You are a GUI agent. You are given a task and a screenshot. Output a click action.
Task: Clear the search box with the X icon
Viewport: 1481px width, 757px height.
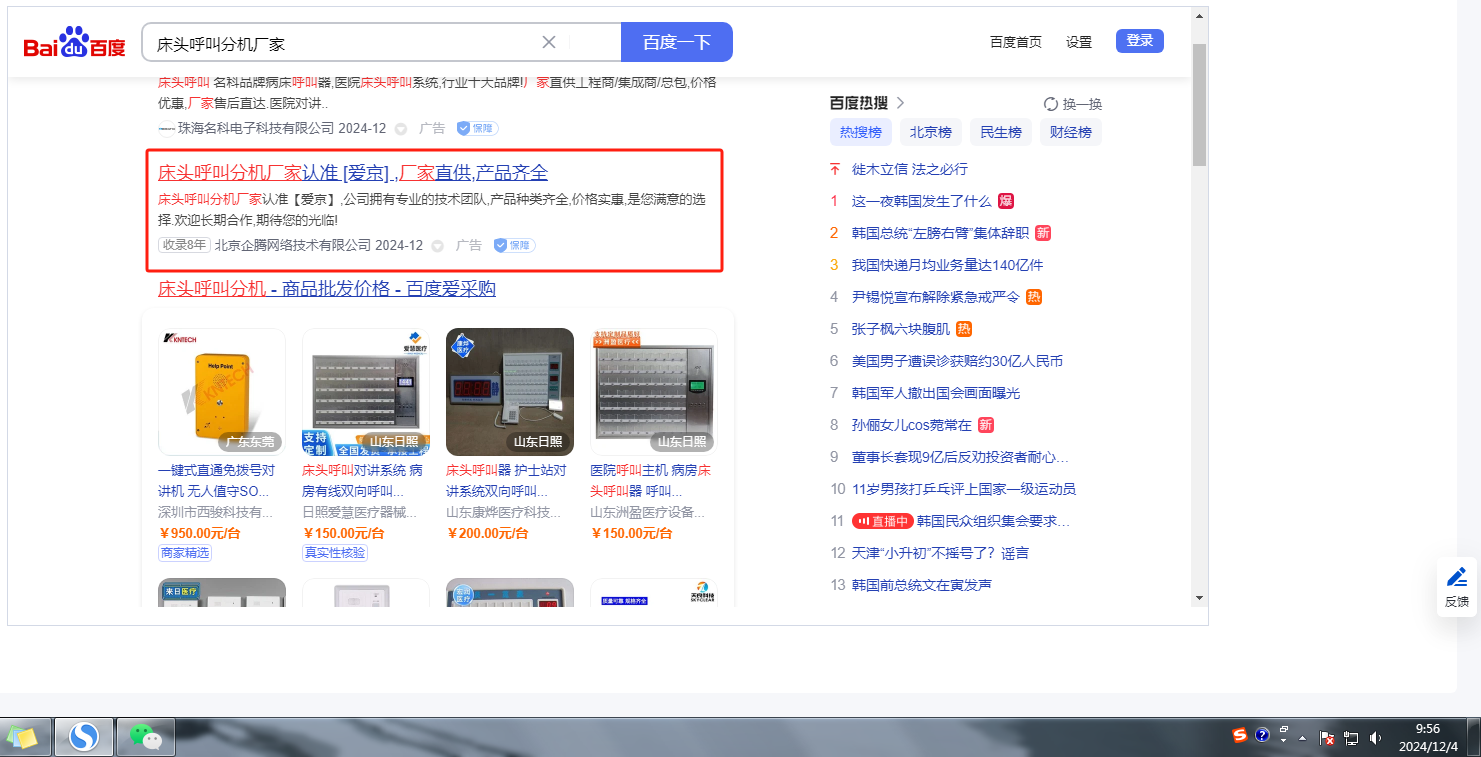tap(549, 42)
